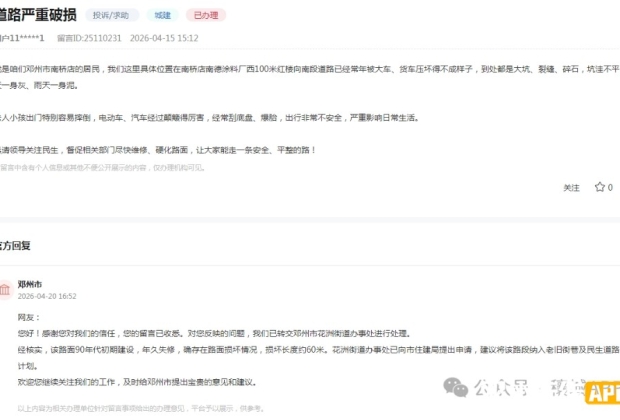Select the 投诉/求助 tag
The width and height of the screenshot is (620, 420).
click(x=110, y=15)
